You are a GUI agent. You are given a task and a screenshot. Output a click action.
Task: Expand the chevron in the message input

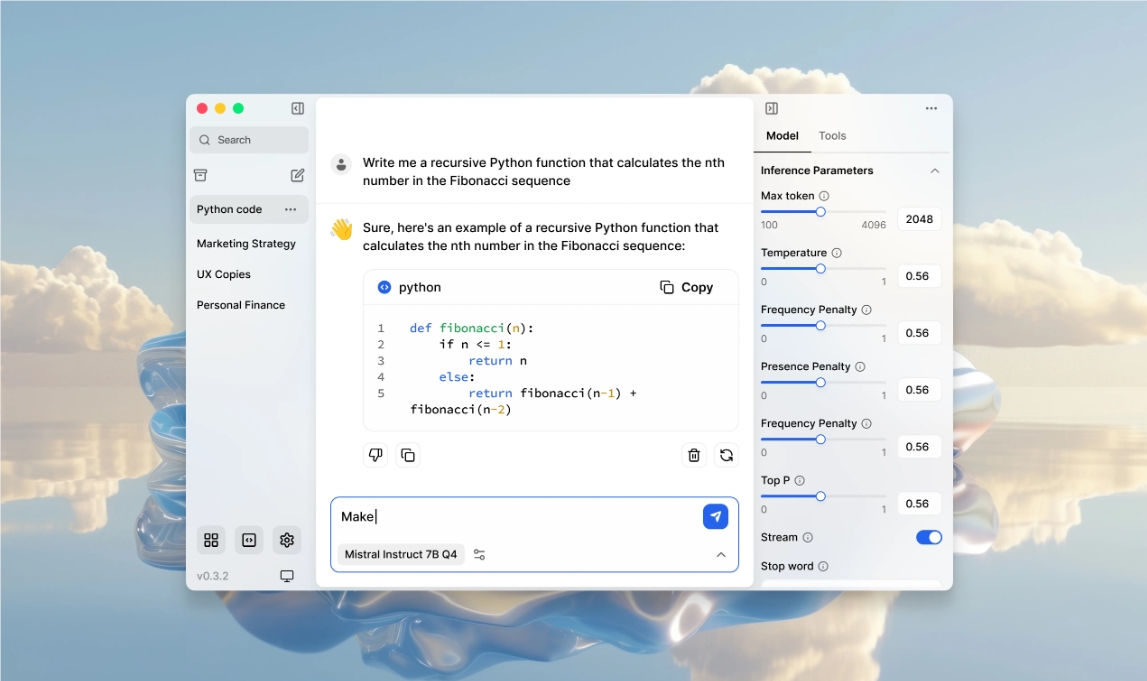point(721,554)
